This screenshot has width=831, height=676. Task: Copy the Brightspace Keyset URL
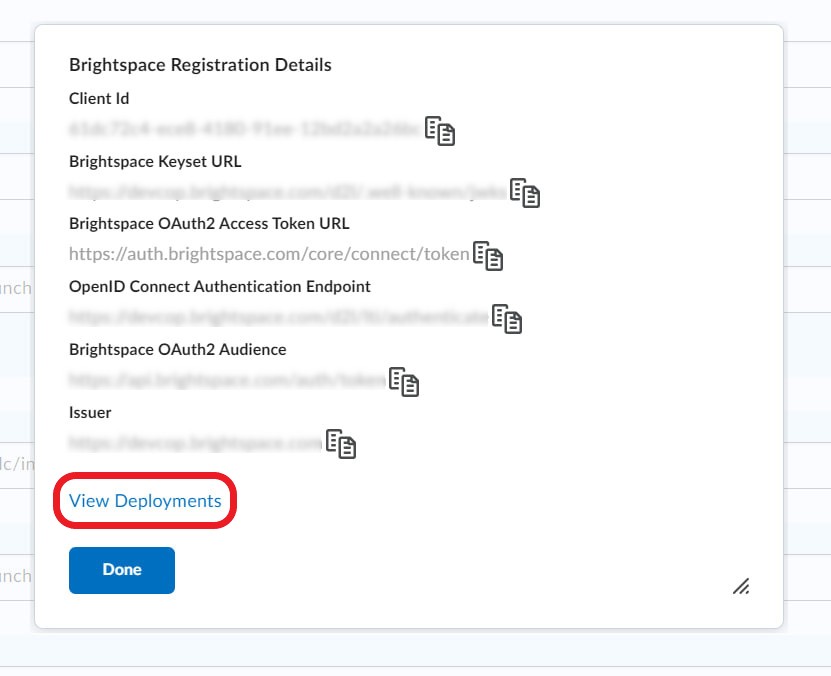525,193
